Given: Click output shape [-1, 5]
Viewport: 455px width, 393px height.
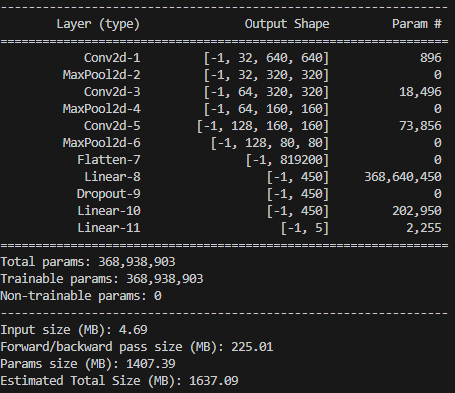Looking at the screenshot, I should pos(305,228).
